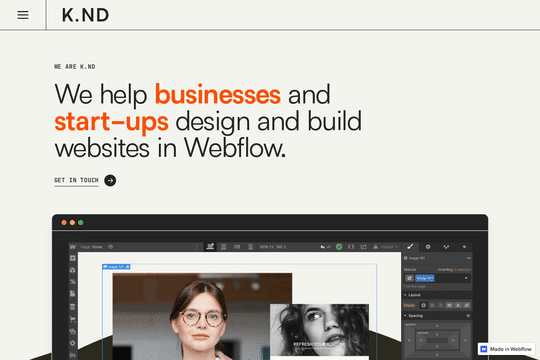Open the hamburger navigation menu
The height and width of the screenshot is (360, 540).
23,15
